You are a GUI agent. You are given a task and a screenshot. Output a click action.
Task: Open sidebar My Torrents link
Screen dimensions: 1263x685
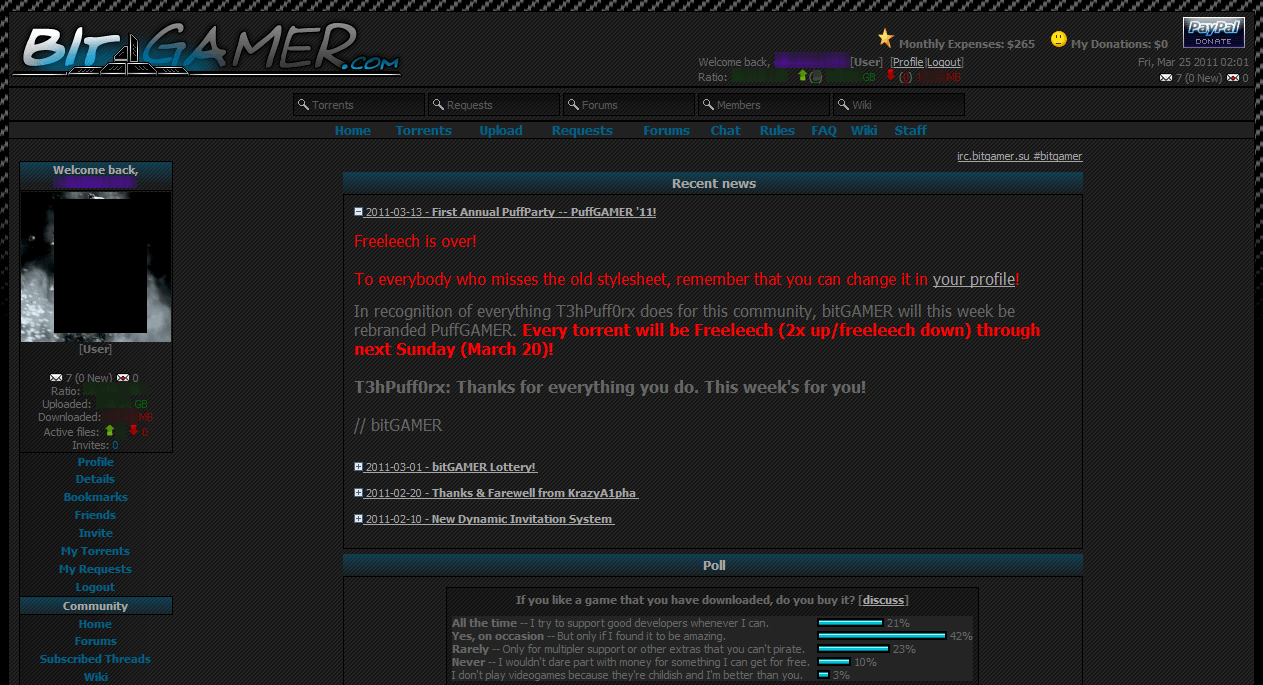pos(96,552)
